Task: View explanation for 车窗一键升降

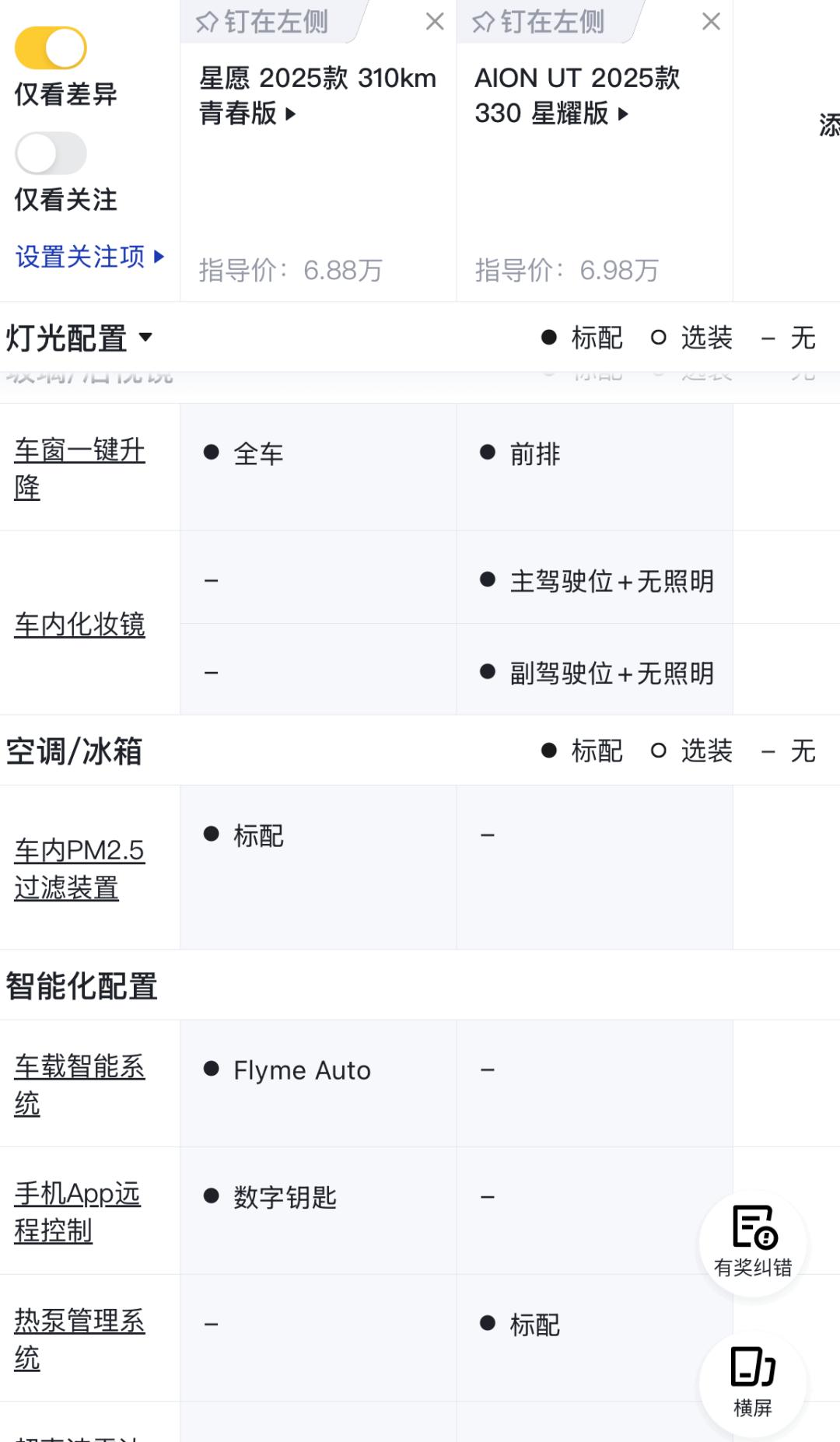Action: click(79, 467)
